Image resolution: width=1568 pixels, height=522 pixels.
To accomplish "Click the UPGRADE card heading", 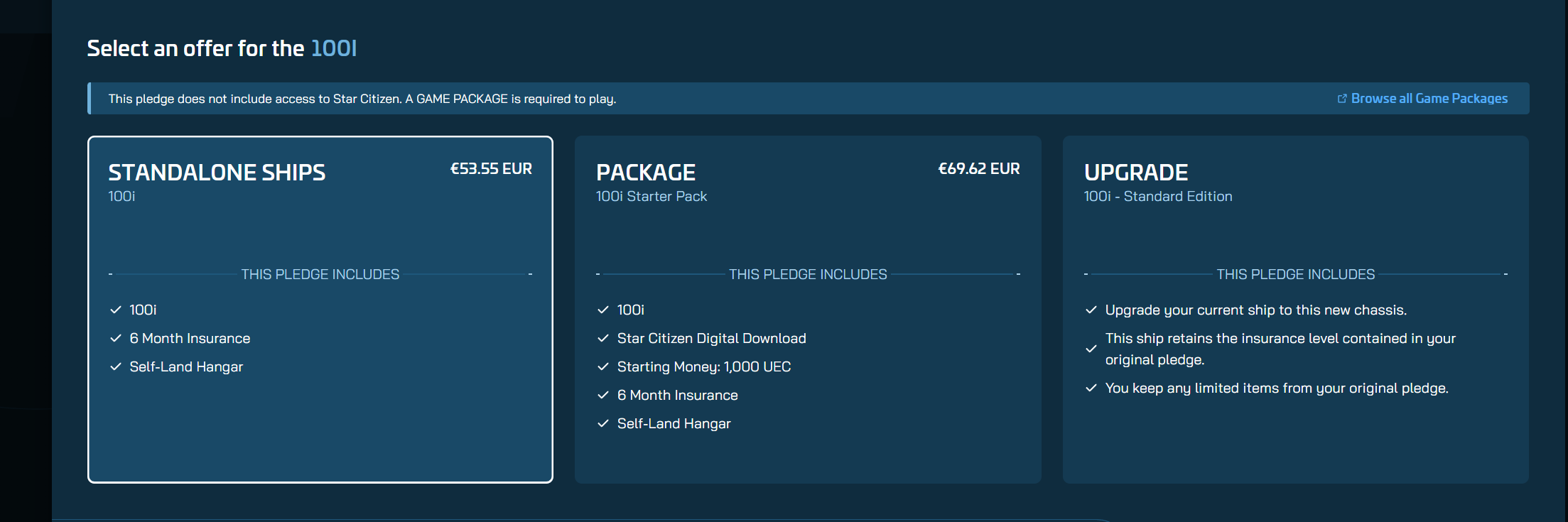I will coord(1136,173).
